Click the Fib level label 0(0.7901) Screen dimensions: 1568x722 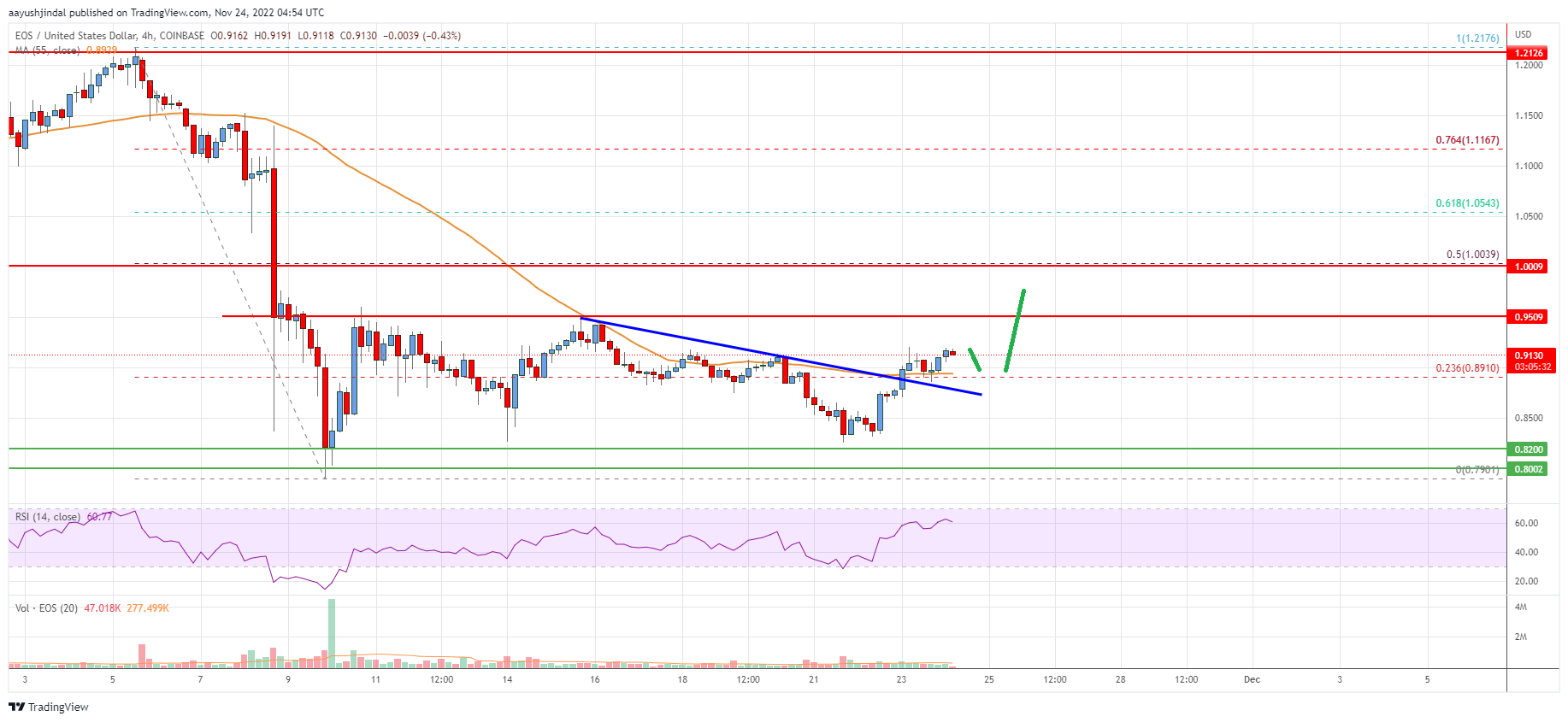[1477, 470]
